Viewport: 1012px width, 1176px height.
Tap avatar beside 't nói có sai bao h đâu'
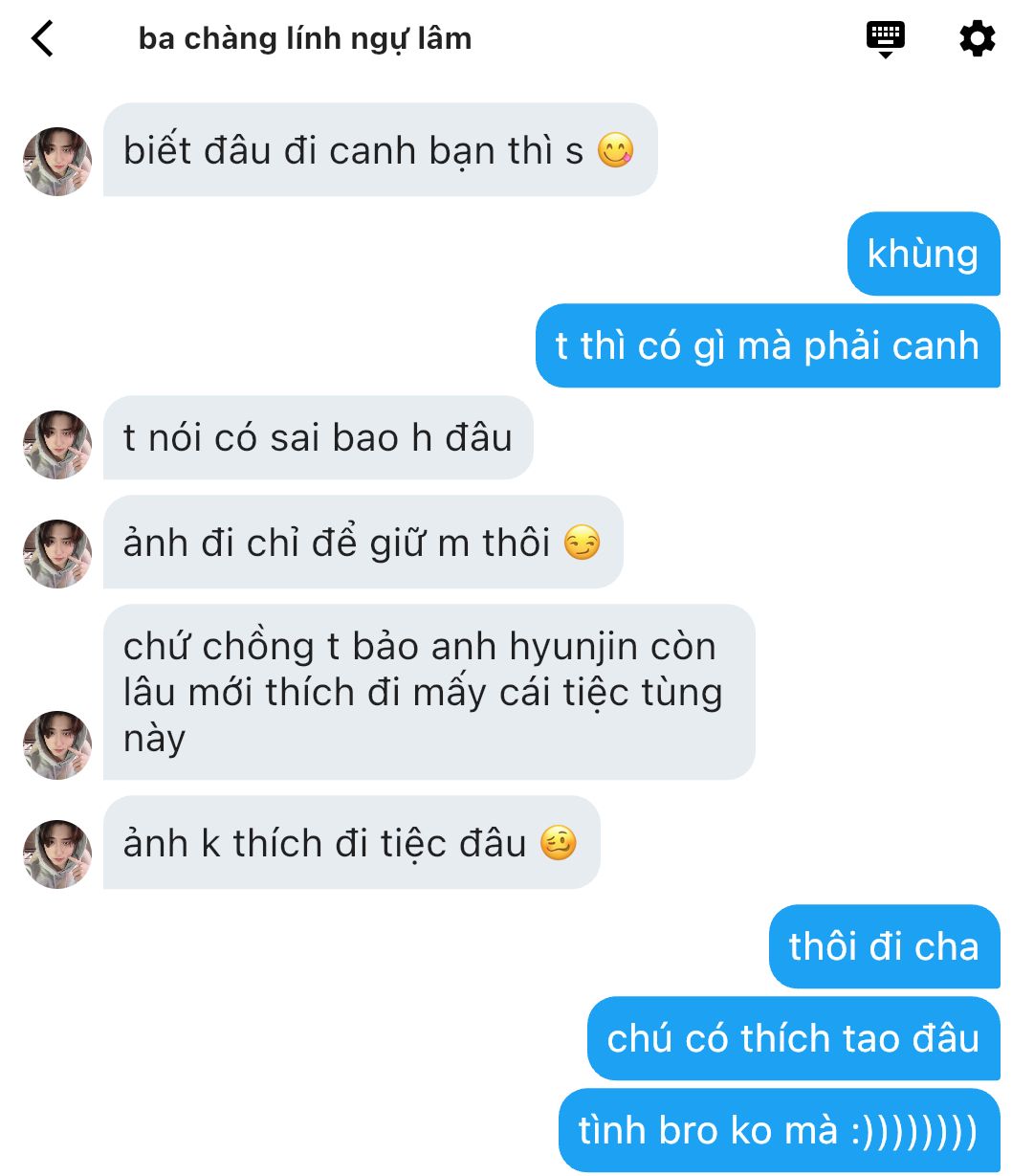pyautogui.click(x=57, y=444)
